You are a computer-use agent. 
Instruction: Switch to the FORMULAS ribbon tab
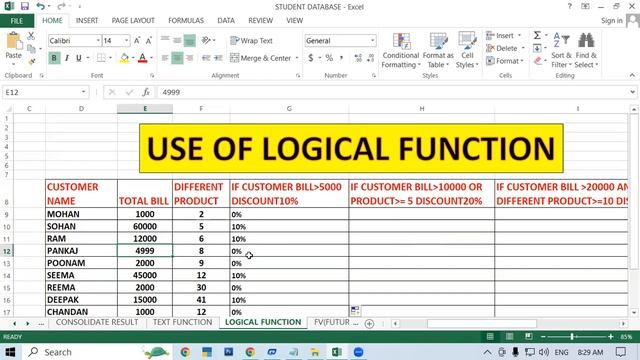[186, 20]
